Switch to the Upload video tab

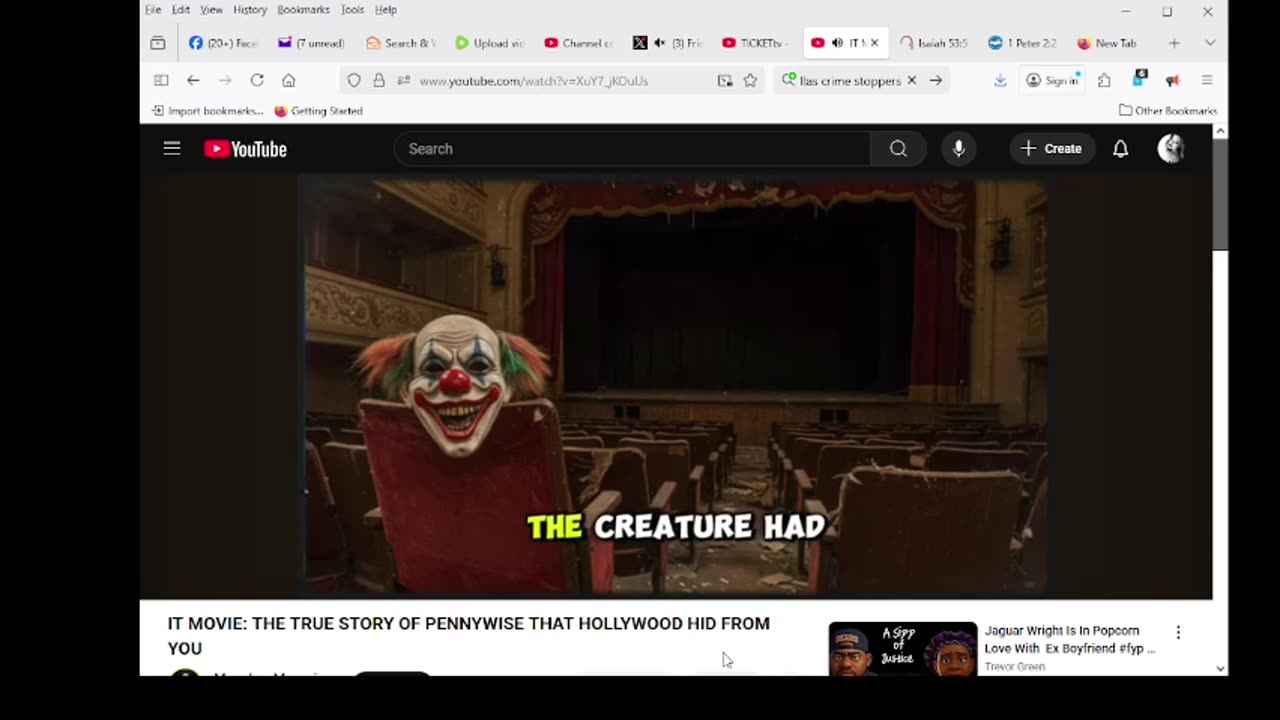[490, 43]
